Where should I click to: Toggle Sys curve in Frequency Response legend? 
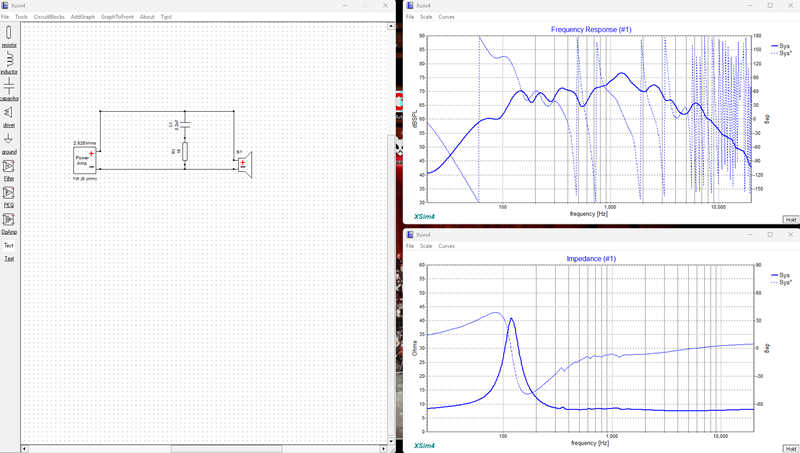(x=781, y=46)
